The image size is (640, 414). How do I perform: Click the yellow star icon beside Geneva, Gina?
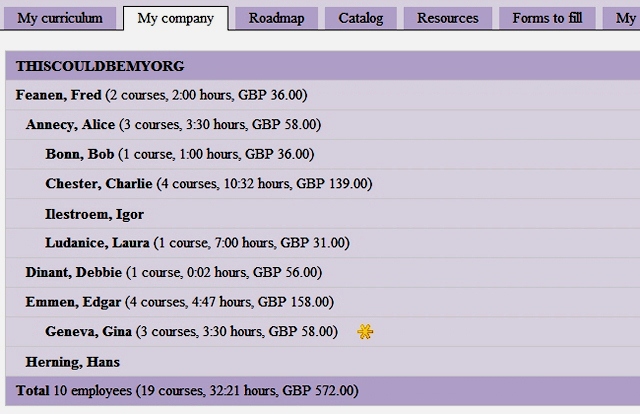366,332
